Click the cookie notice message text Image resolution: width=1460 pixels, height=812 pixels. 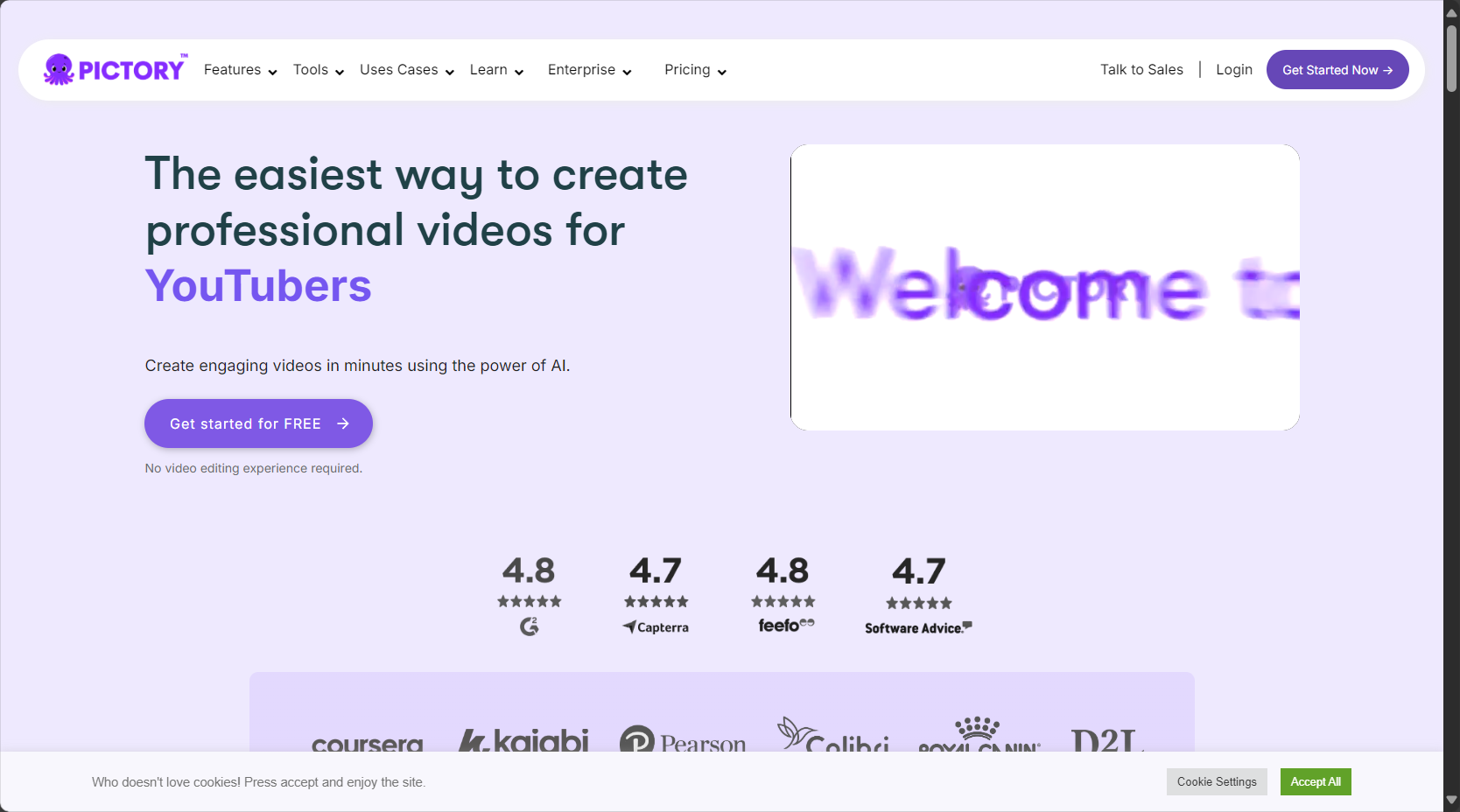[259, 782]
